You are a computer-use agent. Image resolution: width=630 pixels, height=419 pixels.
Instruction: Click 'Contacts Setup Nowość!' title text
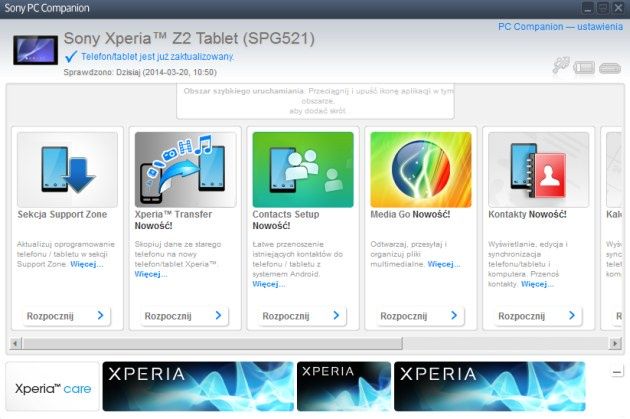point(286,220)
